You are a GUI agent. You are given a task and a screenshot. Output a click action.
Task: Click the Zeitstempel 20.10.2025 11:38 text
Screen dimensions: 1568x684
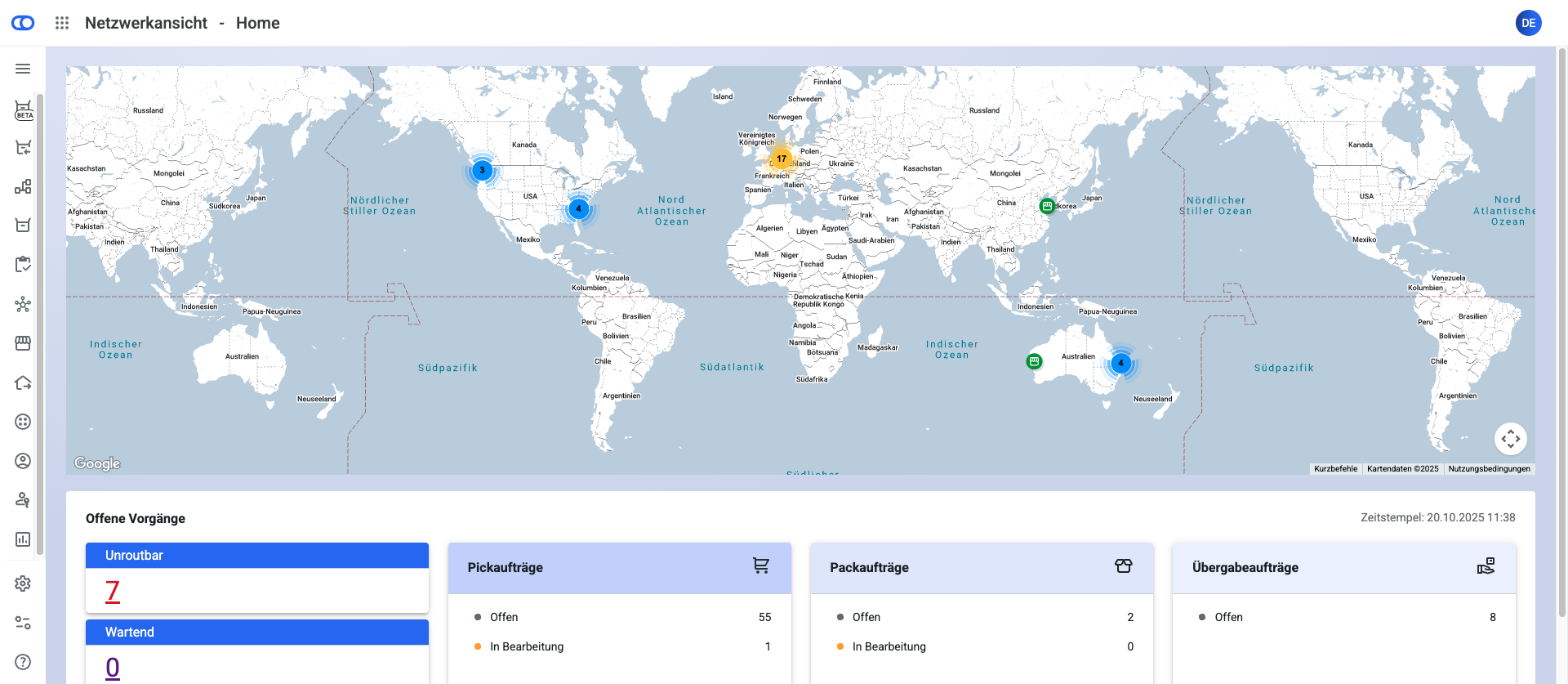coord(1438,517)
